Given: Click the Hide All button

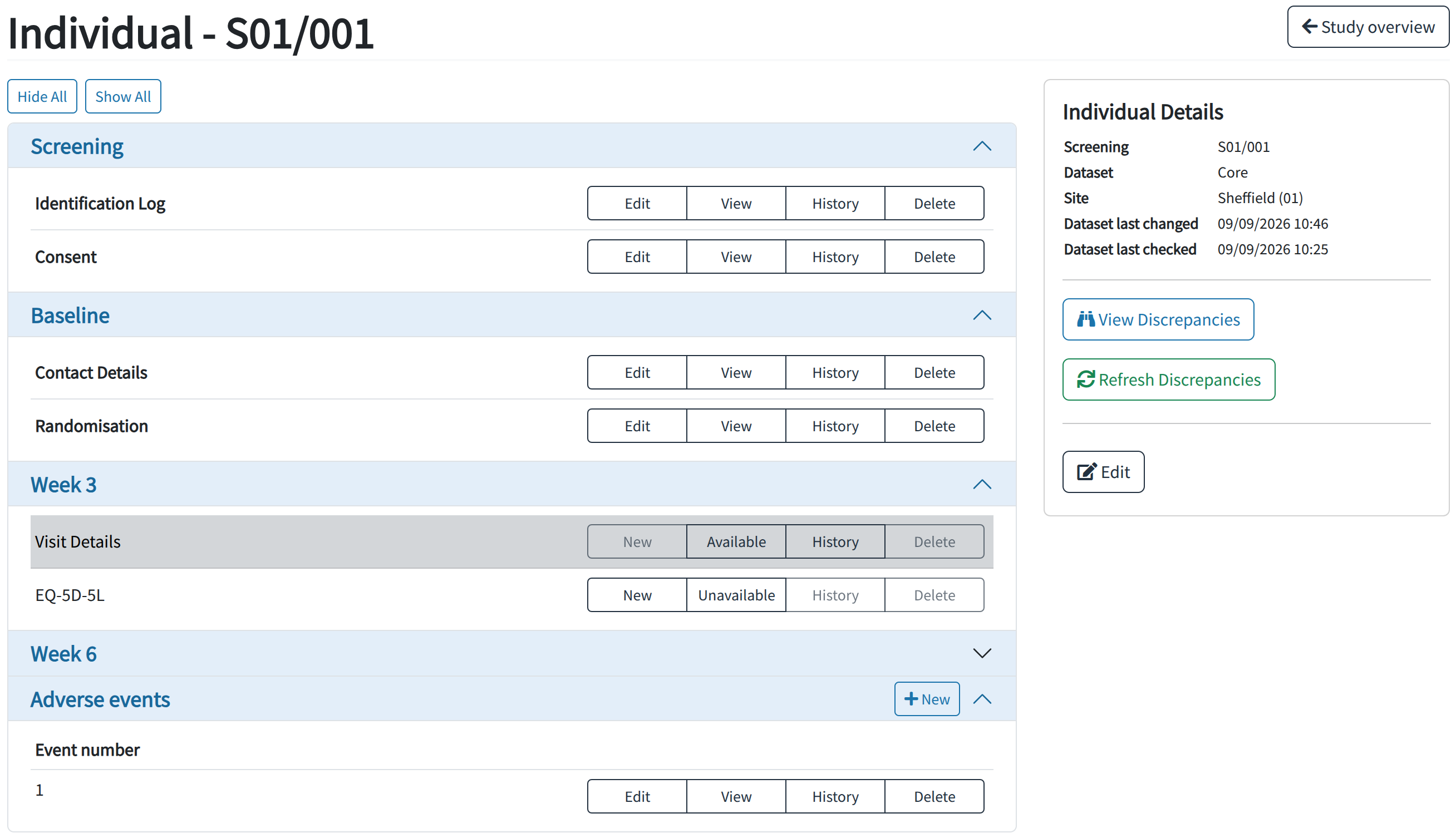Looking at the screenshot, I should (x=42, y=96).
